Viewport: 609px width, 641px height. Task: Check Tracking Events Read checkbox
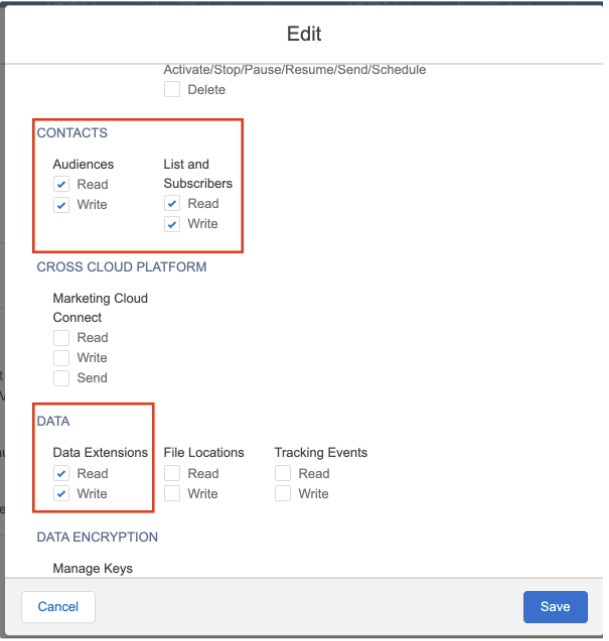coord(283,474)
